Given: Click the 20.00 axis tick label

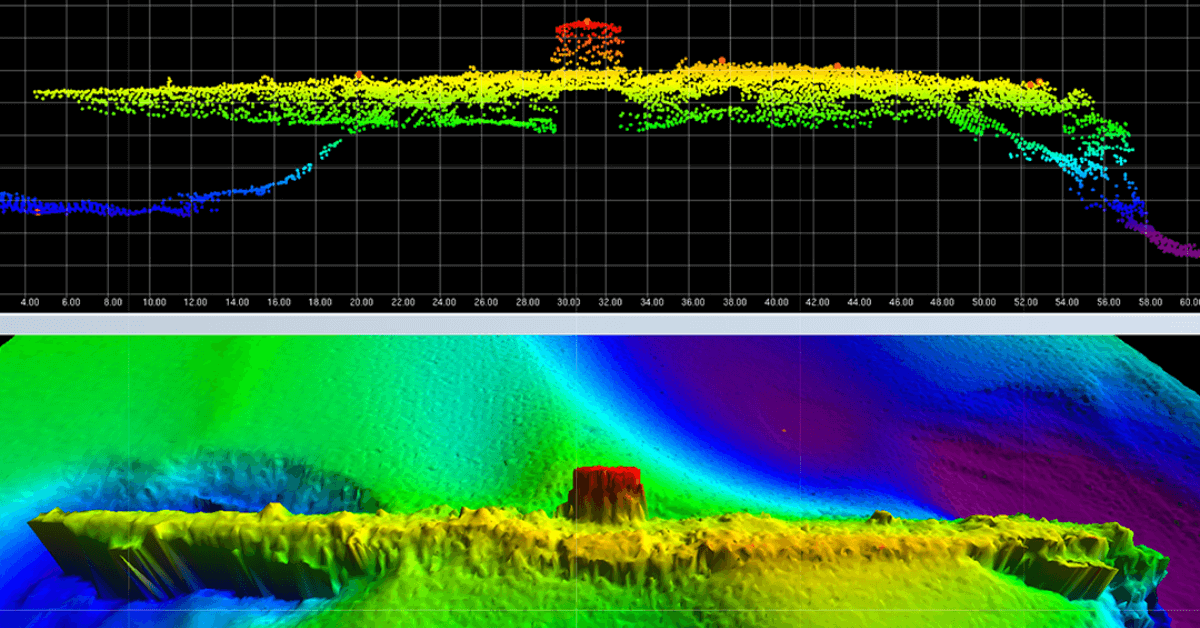Looking at the screenshot, I should [x=361, y=301].
